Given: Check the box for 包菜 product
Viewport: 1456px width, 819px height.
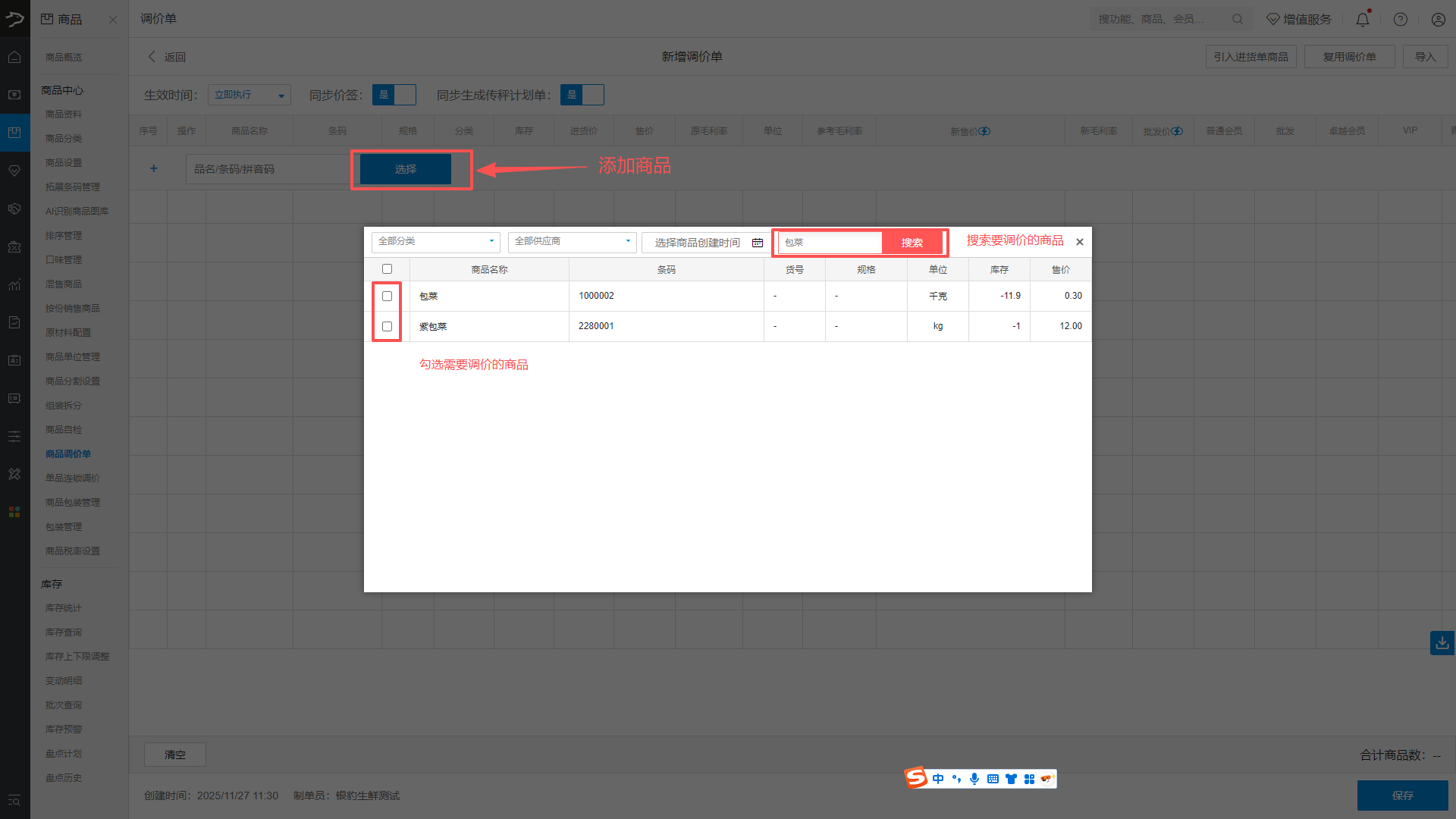Looking at the screenshot, I should pos(387,296).
